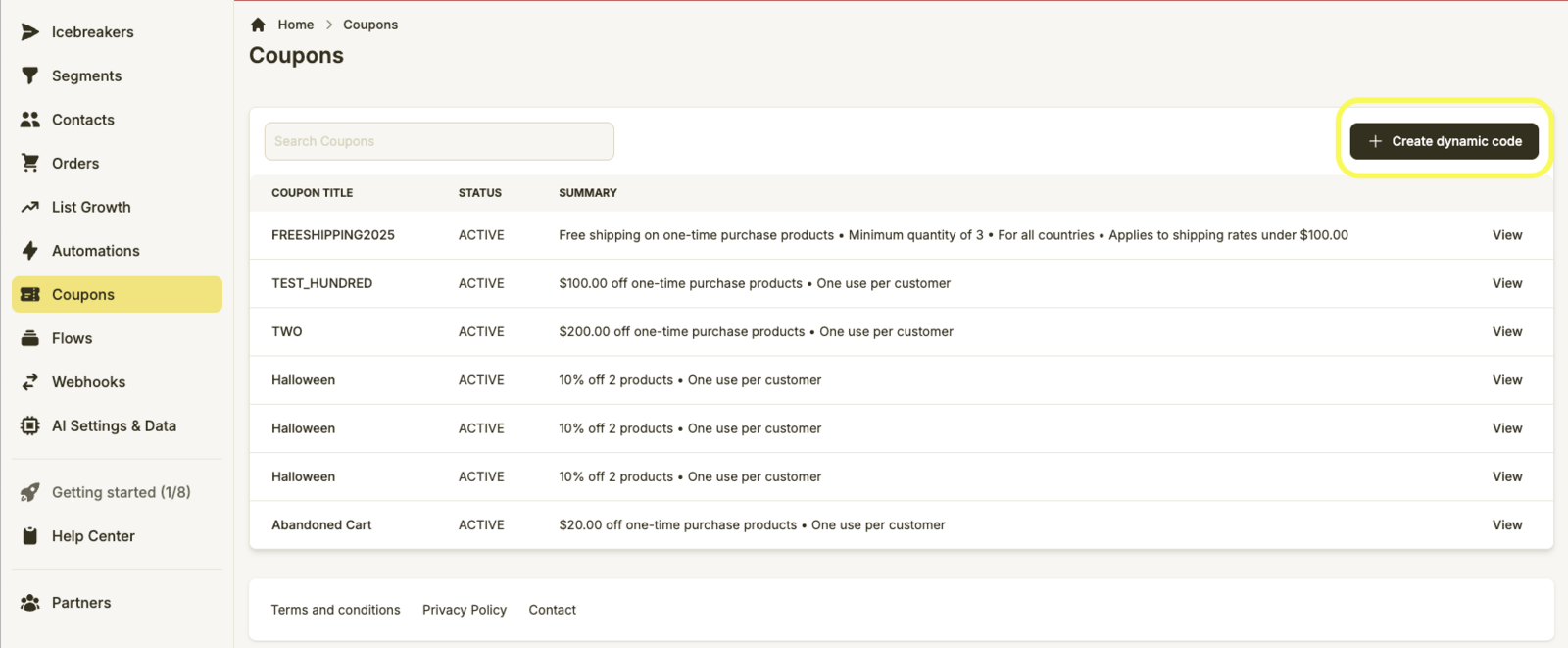Screen dimensions: 1568x648
Task: Click the Getting started rocket icon
Action: 30,492
